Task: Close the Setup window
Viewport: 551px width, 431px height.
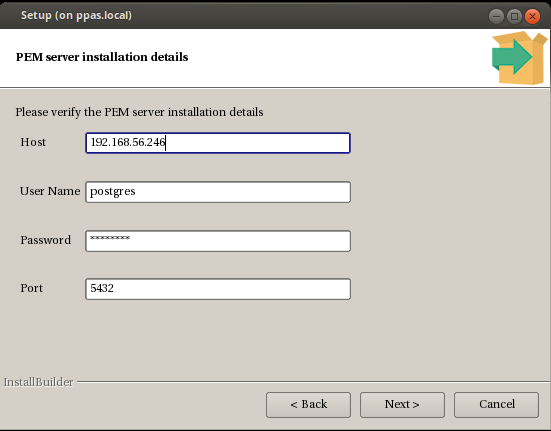Action: coord(532,16)
